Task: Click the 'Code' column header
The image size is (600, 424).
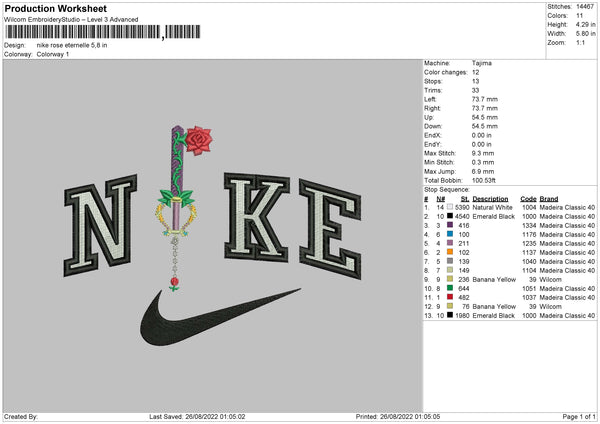Action: (x=528, y=199)
